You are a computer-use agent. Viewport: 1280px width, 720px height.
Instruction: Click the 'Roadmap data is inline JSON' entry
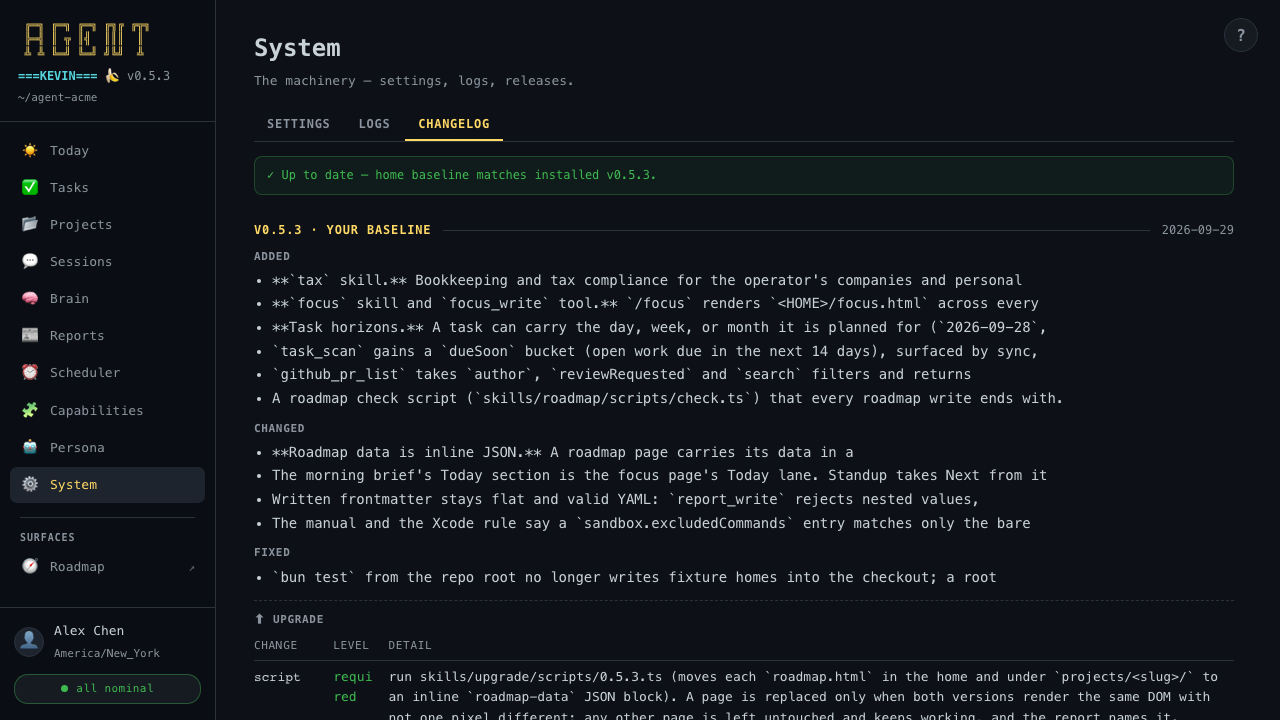pos(563,452)
